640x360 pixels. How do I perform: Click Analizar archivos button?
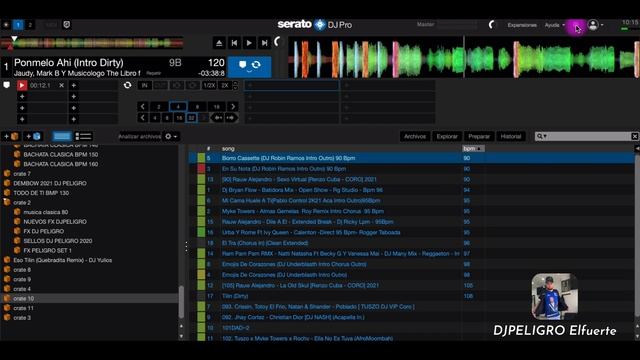click(x=139, y=136)
